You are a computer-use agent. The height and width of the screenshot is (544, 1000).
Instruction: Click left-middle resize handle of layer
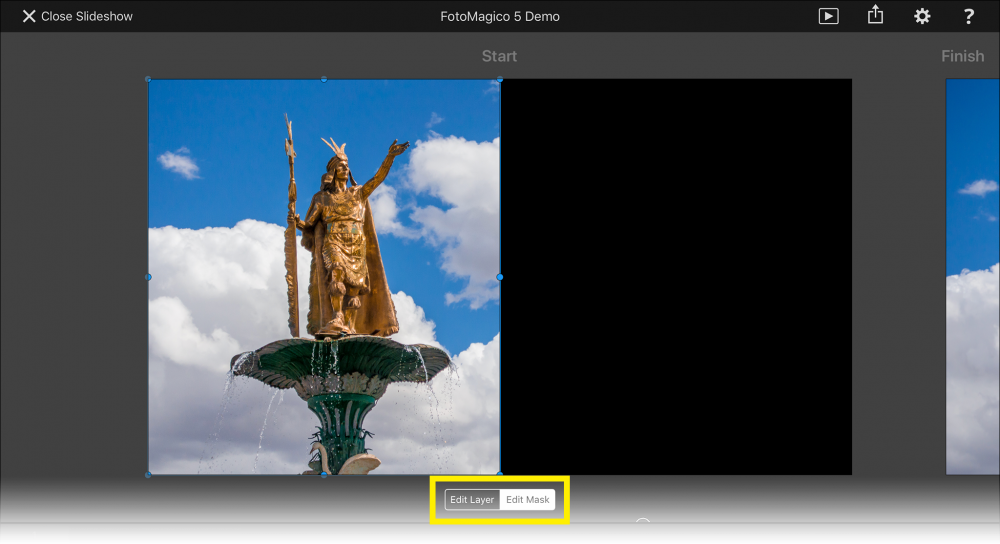149,277
